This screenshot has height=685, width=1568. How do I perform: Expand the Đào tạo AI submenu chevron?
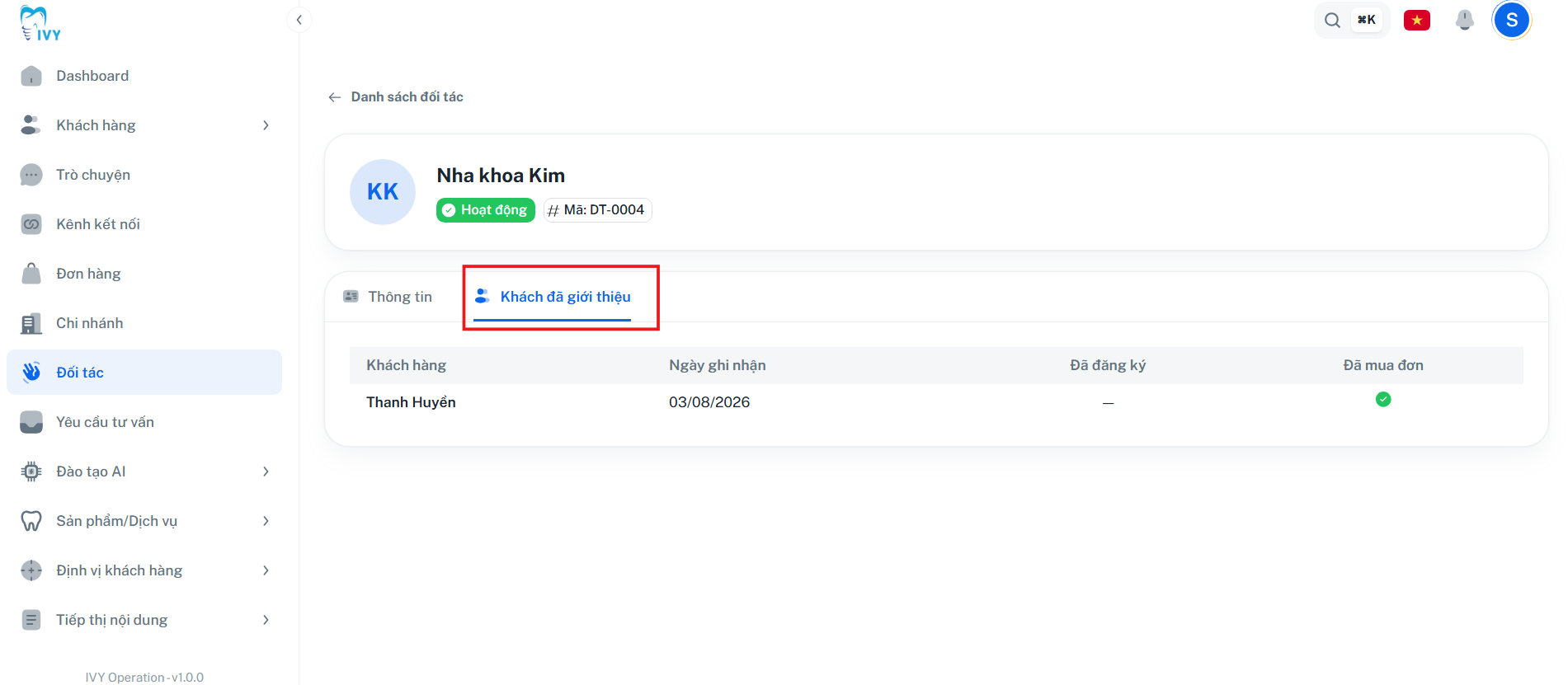pos(266,472)
